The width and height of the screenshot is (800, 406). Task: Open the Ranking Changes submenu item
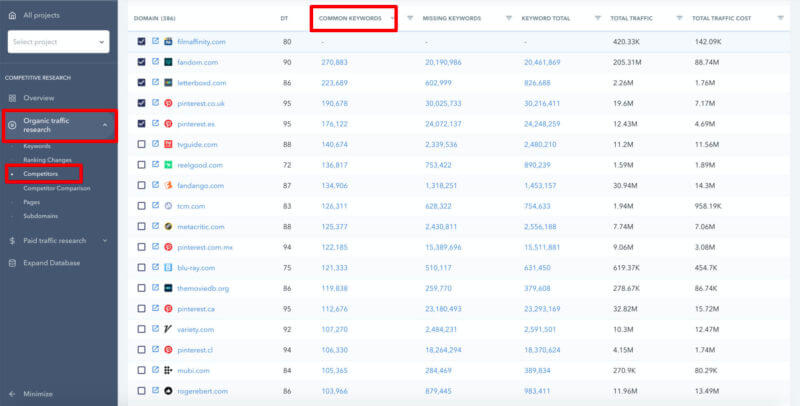pos(47,160)
